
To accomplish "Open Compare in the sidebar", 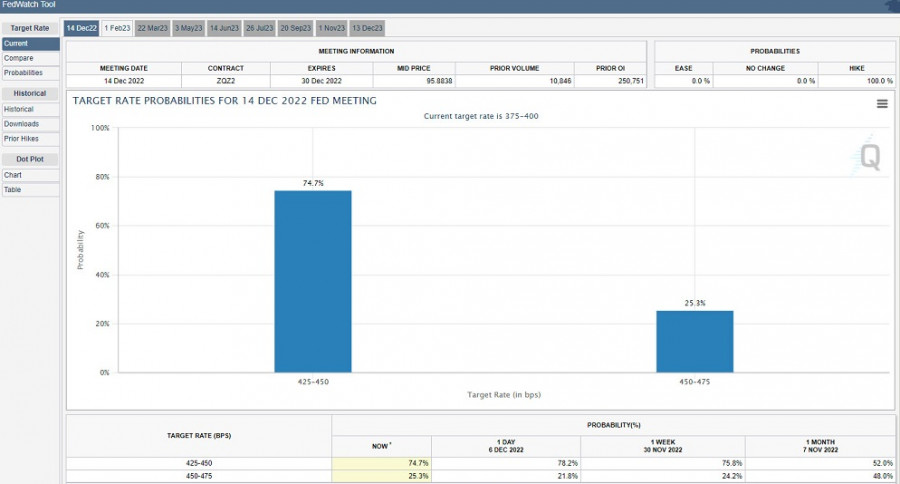I will click(x=30, y=58).
